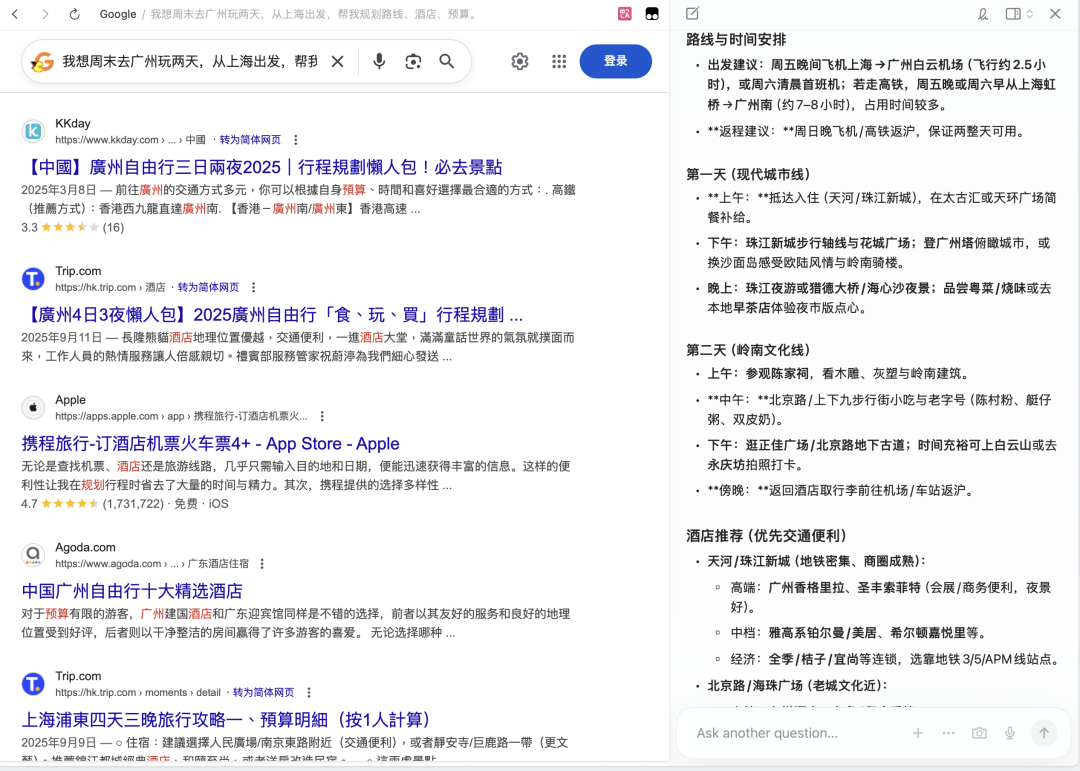Click the microphone icon in Ask another question bar
Image resolution: width=1080 pixels, height=771 pixels.
[x=1010, y=733]
